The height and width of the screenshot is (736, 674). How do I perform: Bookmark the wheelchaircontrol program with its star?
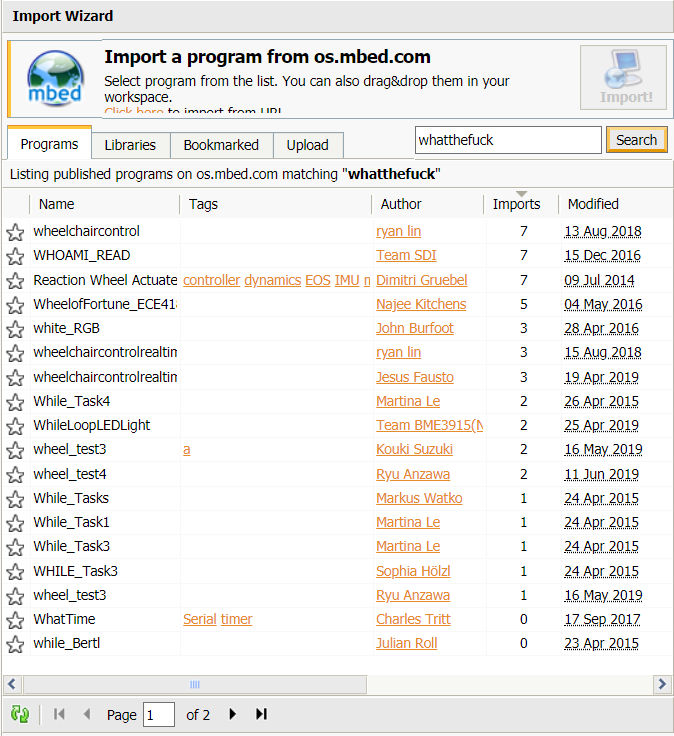tap(15, 232)
